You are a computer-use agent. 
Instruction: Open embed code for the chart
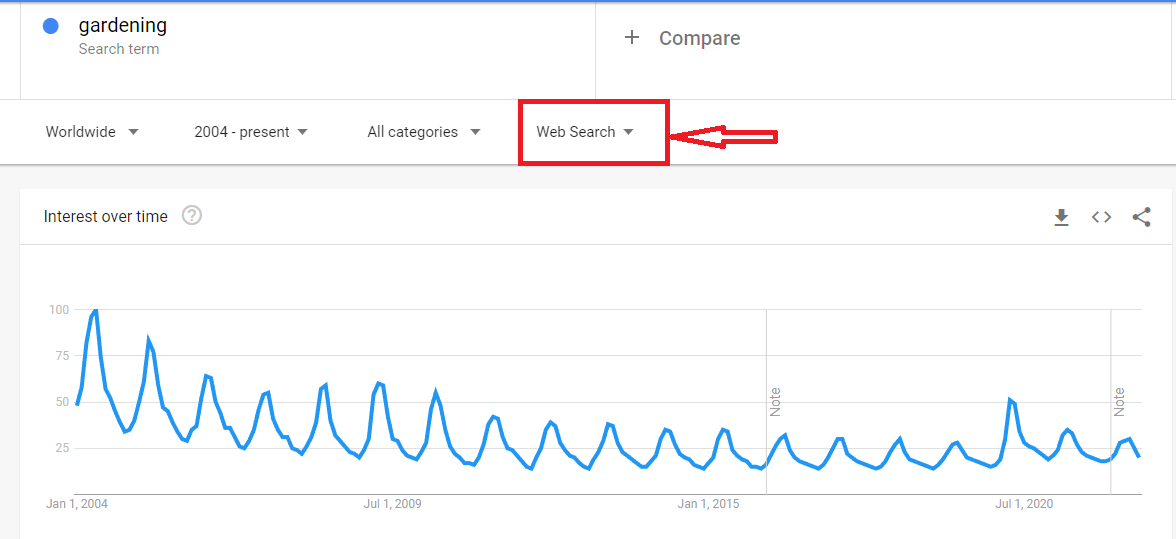point(1101,217)
